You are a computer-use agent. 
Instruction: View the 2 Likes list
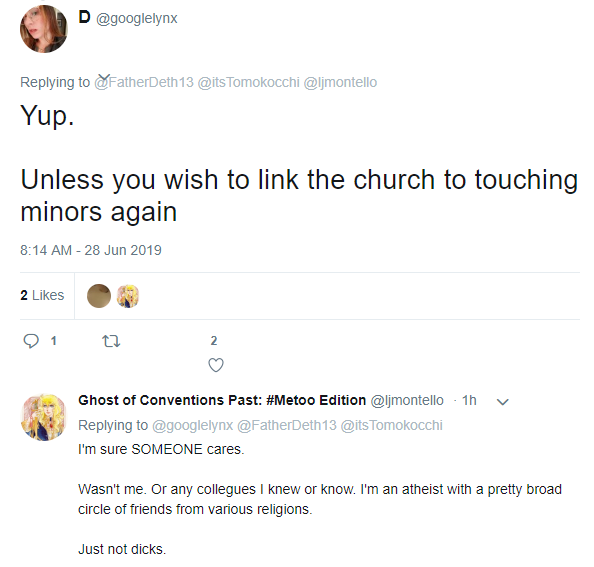pyautogui.click(x=42, y=295)
